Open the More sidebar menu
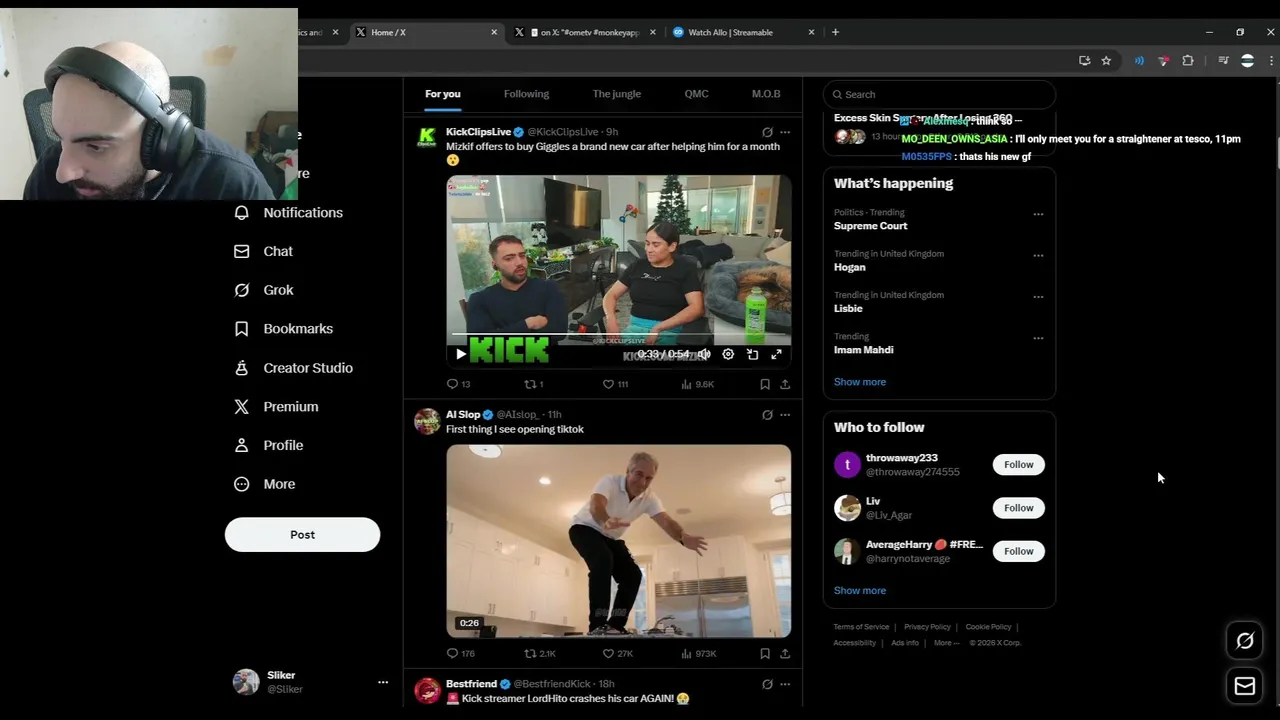This screenshot has height=720, width=1280. [x=265, y=484]
